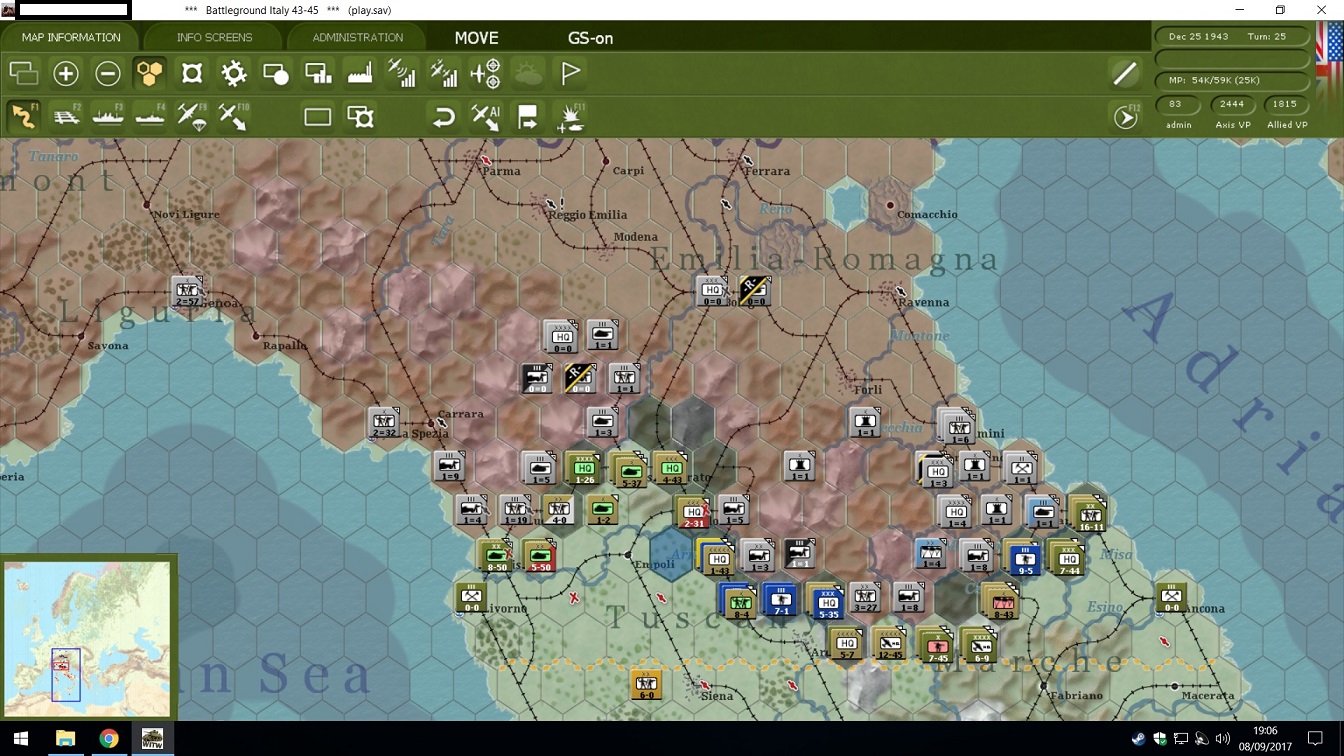Select the blue 9-5 unit

click(1024, 558)
